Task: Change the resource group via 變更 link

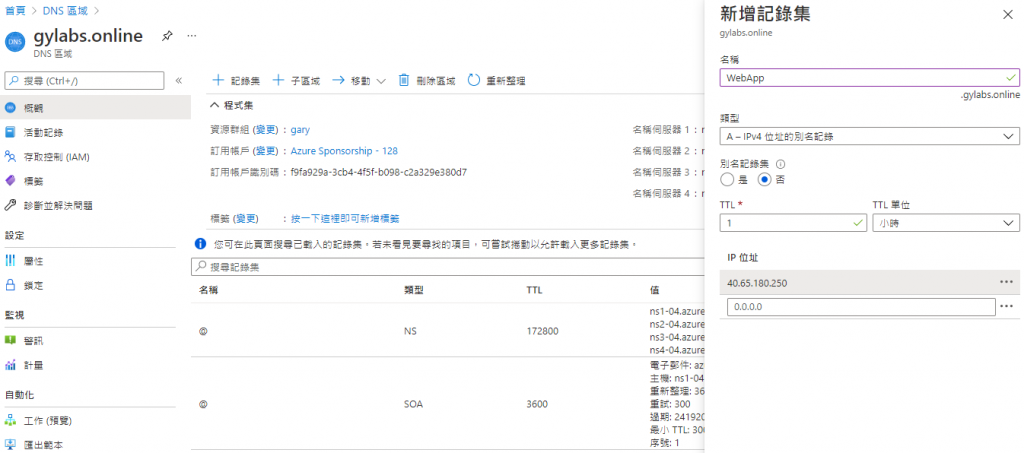Action: (x=266, y=130)
